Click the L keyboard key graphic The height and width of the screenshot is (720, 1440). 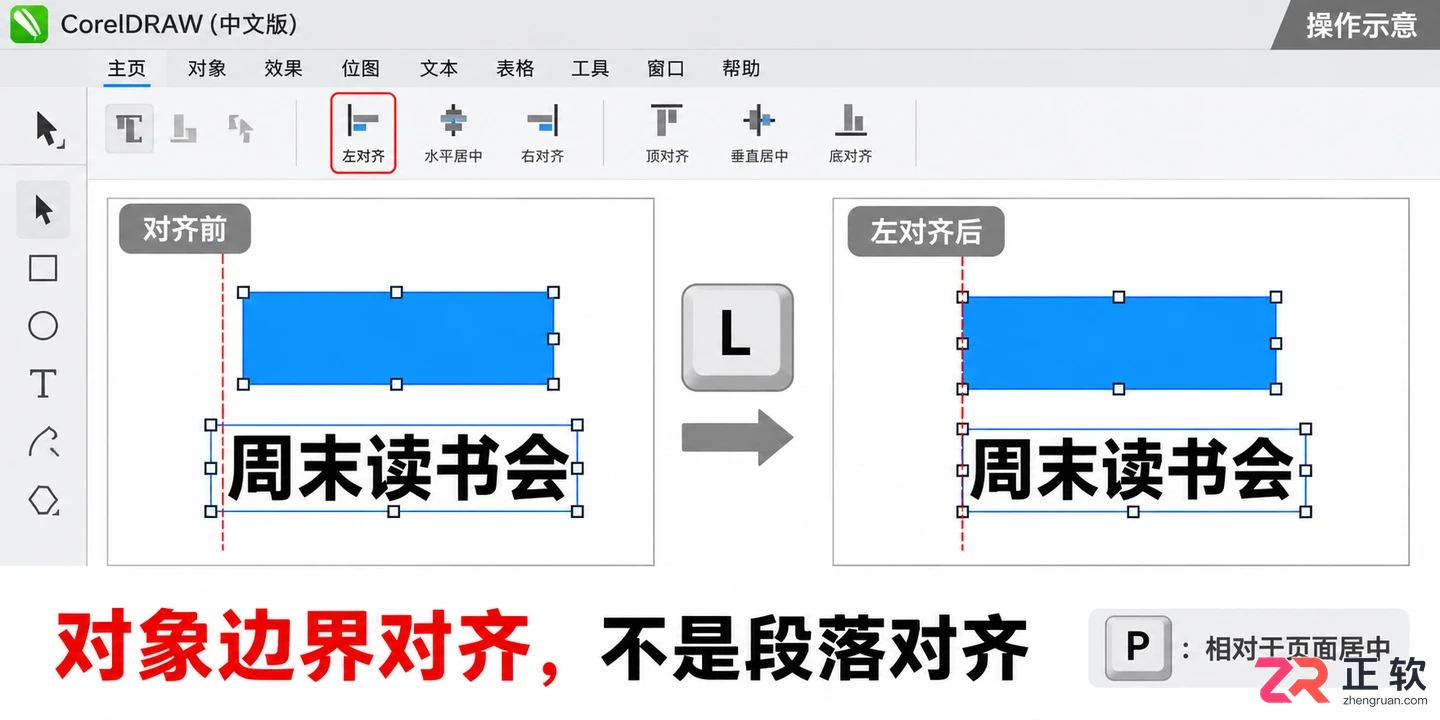[737, 337]
